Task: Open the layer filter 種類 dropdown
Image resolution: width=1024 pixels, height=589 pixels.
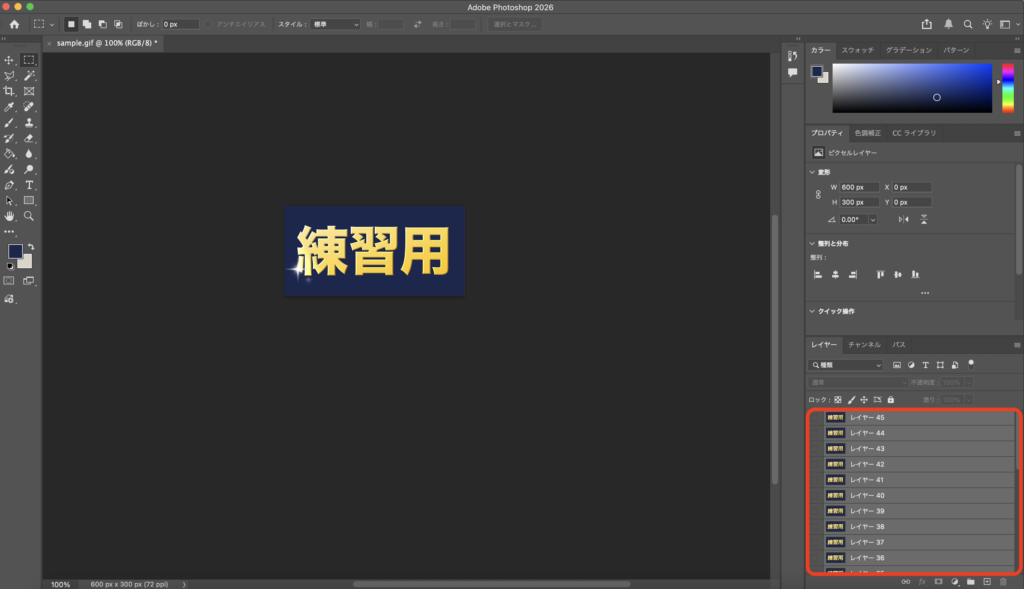Action: [846, 365]
